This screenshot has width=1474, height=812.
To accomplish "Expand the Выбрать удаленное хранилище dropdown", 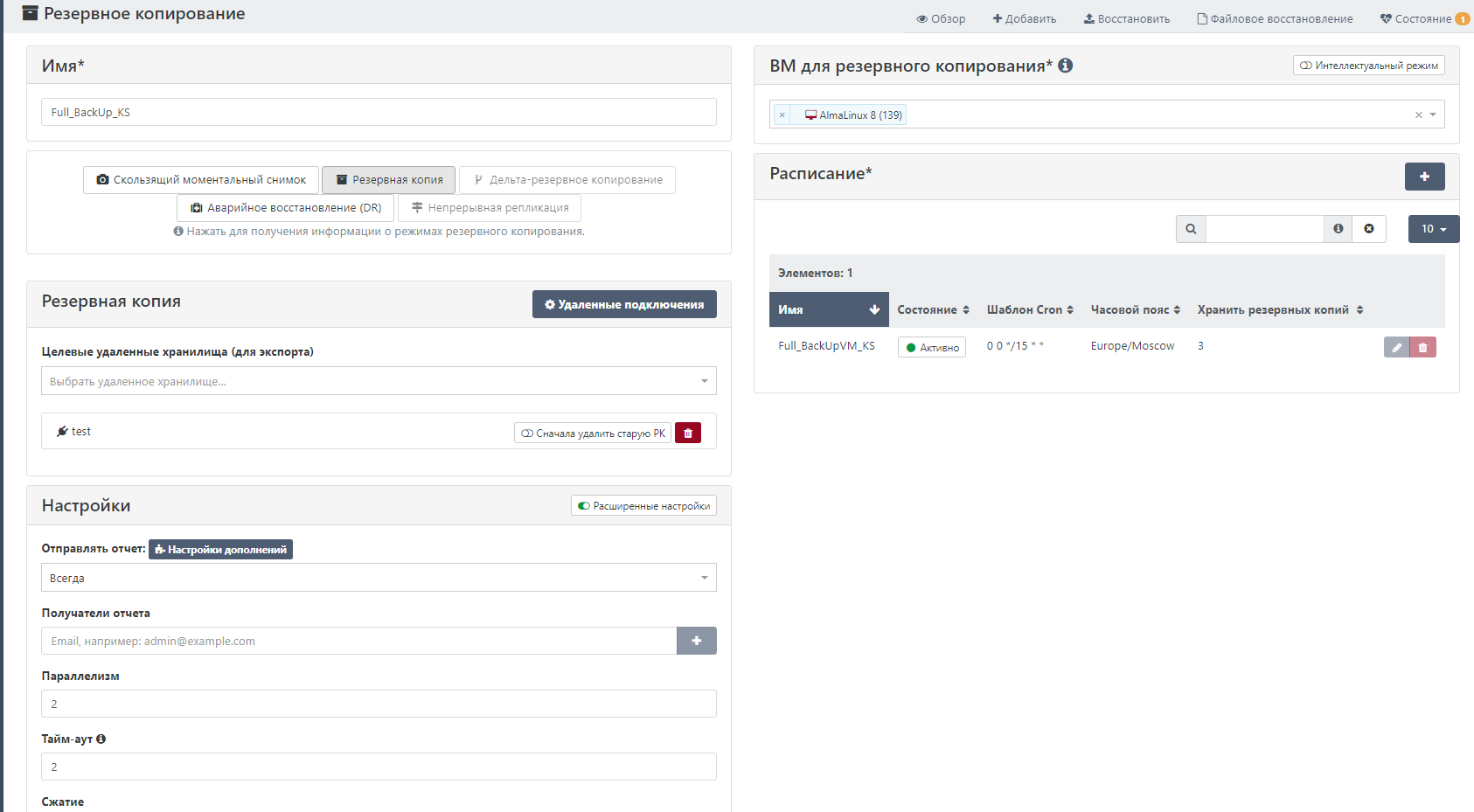I will 379,381.
